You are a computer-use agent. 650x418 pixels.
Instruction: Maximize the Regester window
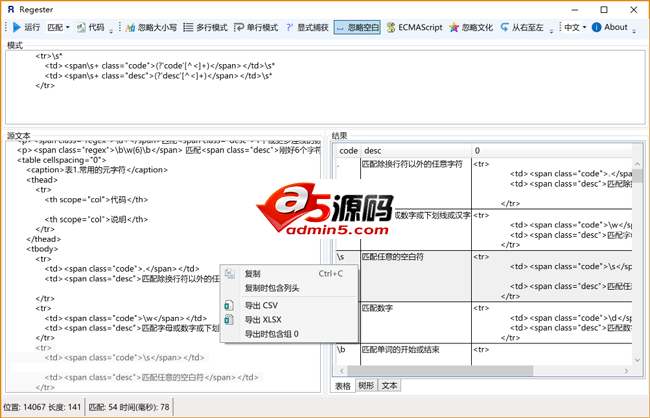(x=604, y=10)
